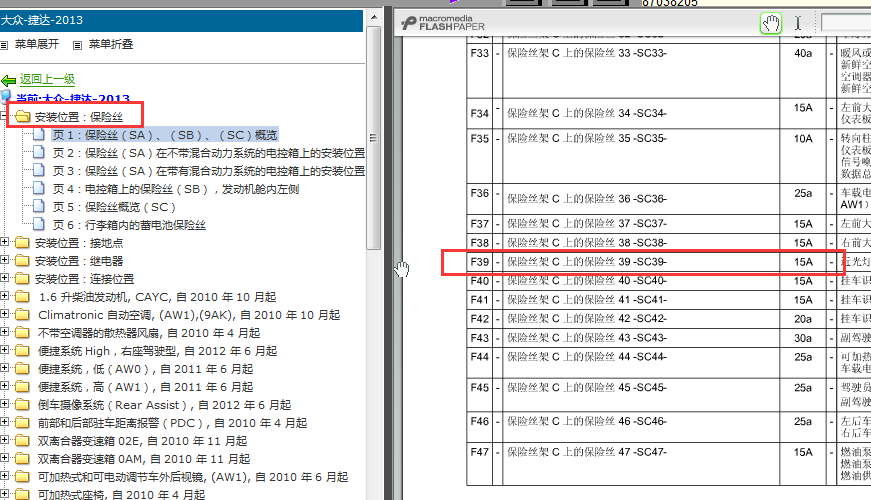Click folder icon of 不带空调器的散热器风扇
The width and height of the screenshot is (871, 500).
point(22,333)
